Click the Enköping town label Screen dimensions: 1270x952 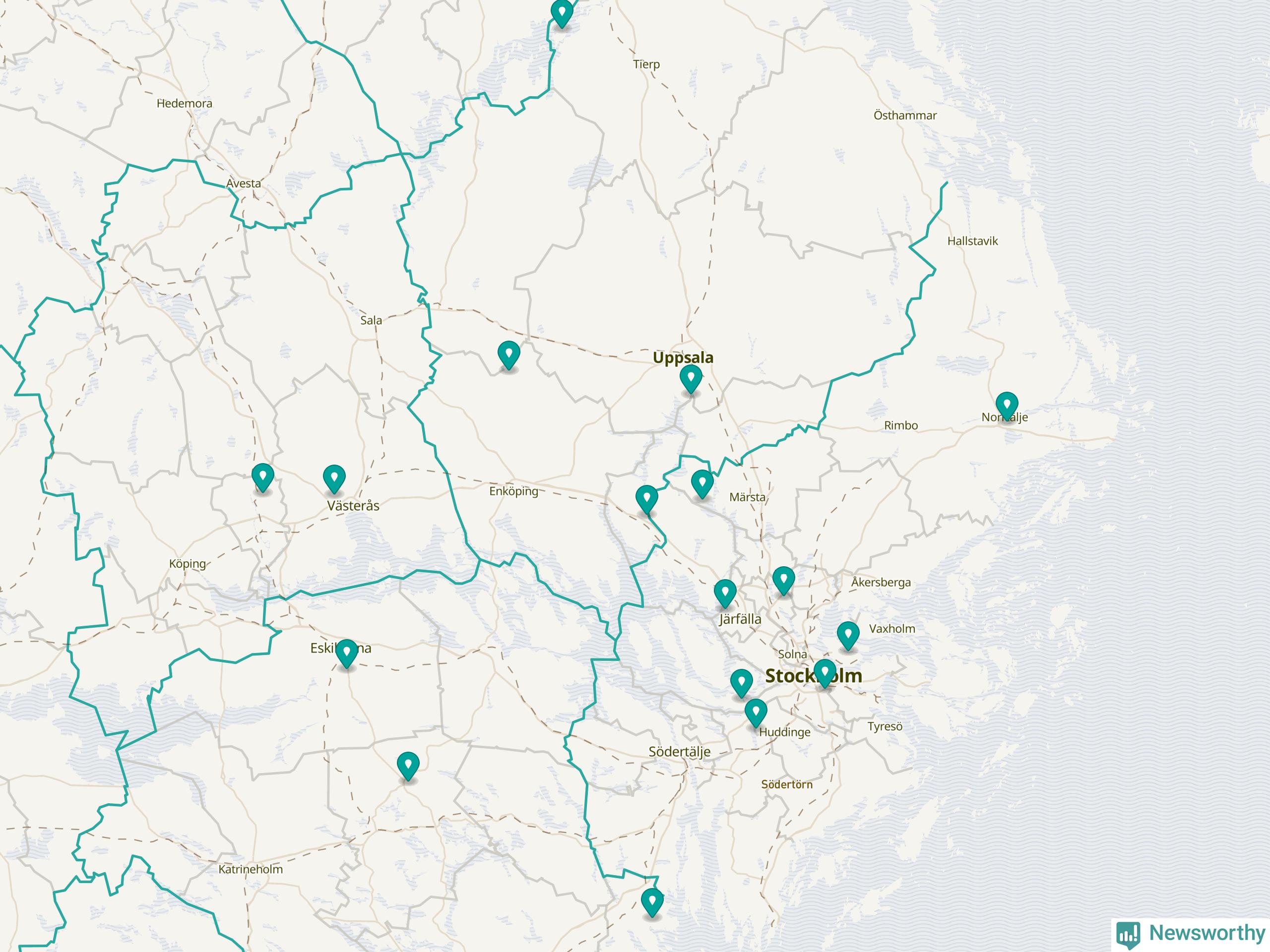pos(513,491)
